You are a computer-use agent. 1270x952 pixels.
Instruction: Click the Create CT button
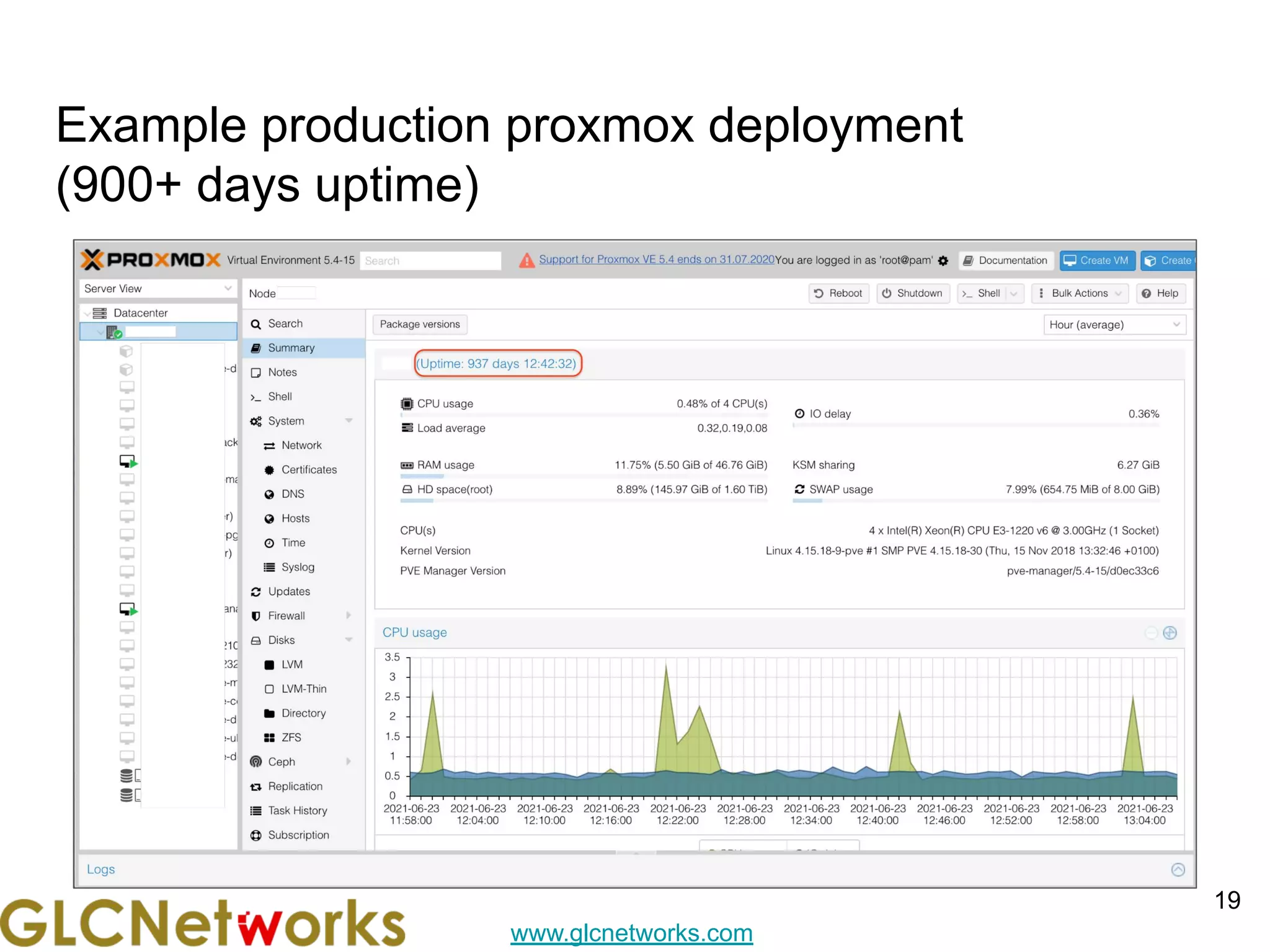1168,260
